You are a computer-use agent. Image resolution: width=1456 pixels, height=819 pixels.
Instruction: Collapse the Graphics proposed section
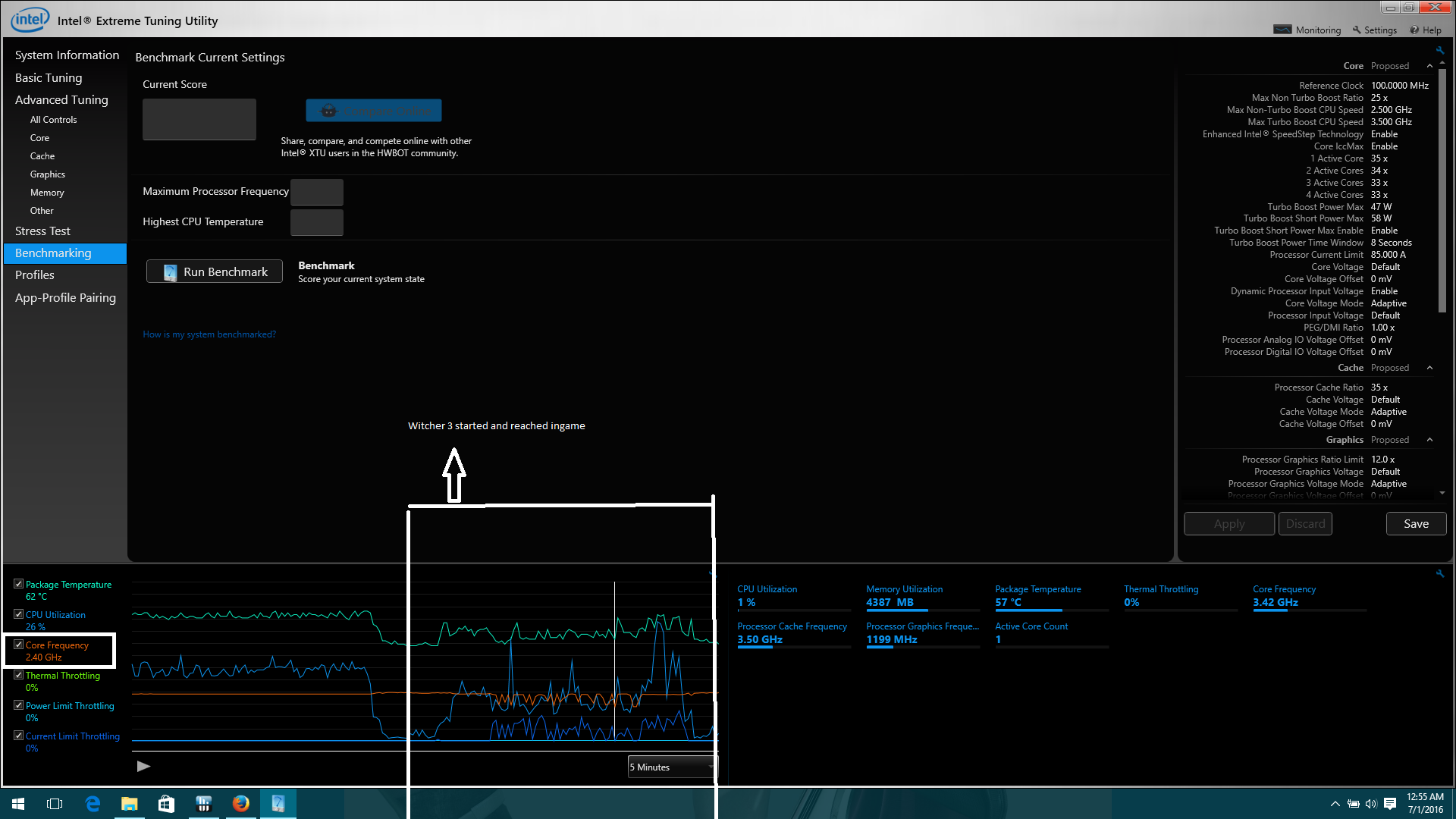(x=1429, y=440)
